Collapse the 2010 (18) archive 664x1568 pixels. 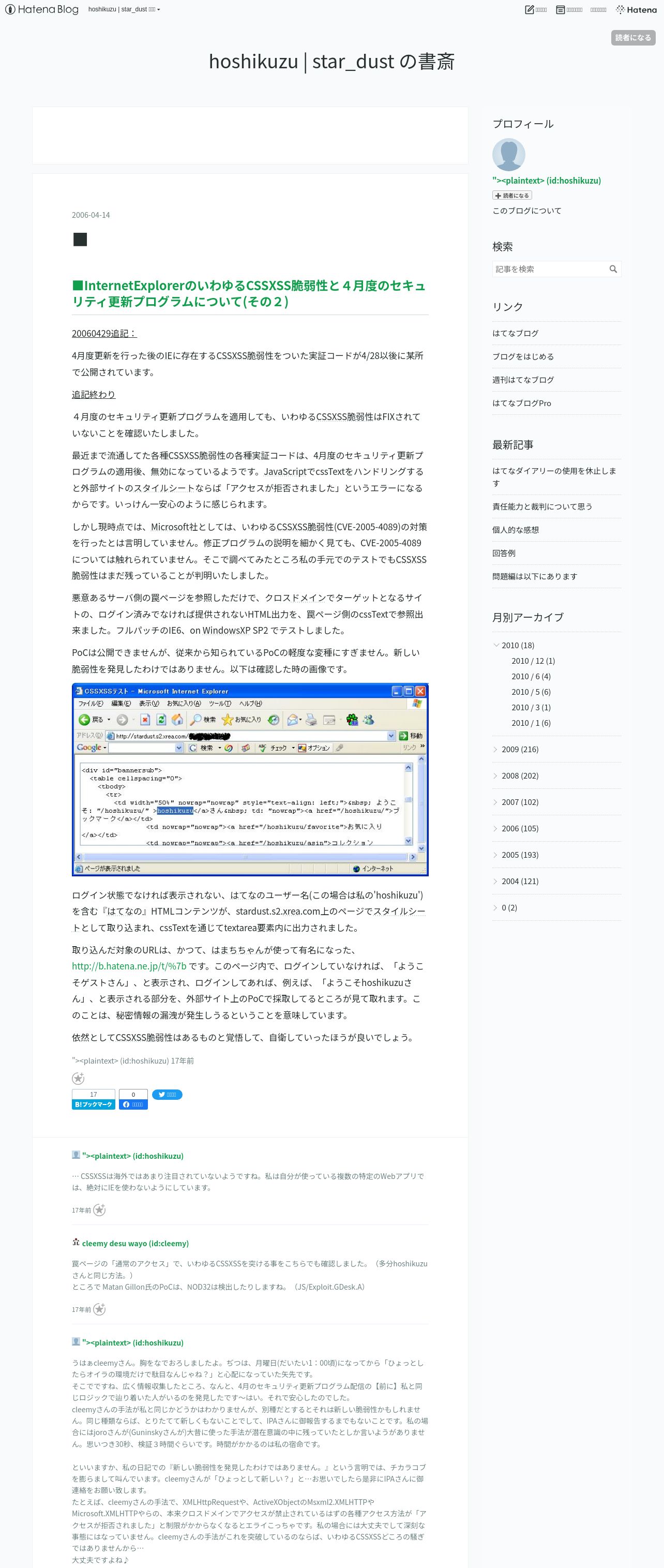click(495, 645)
